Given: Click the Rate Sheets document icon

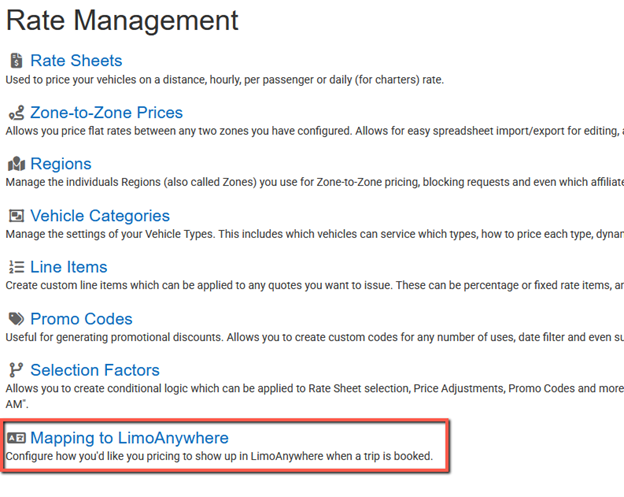Looking at the screenshot, I should [x=16, y=61].
